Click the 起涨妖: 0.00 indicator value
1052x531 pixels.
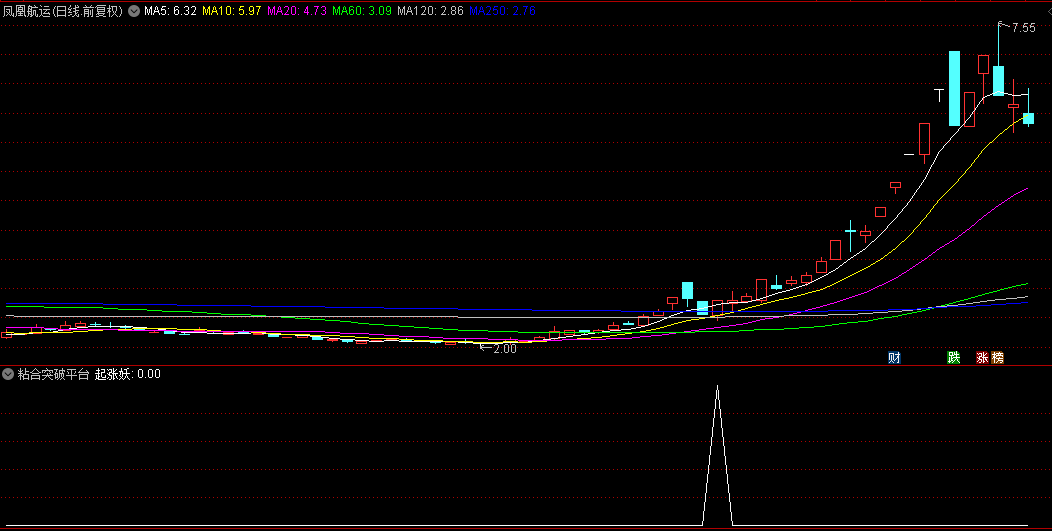pos(127,374)
